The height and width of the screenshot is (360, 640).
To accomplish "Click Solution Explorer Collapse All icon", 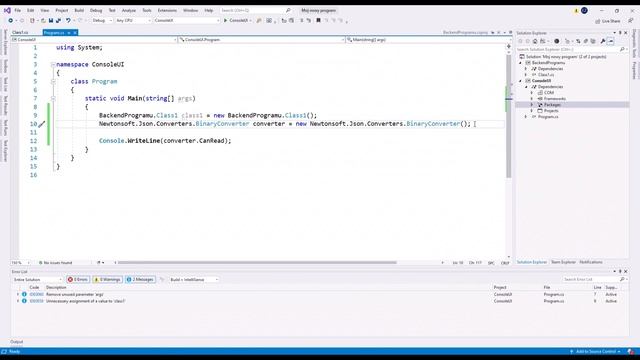I will 586,41.
